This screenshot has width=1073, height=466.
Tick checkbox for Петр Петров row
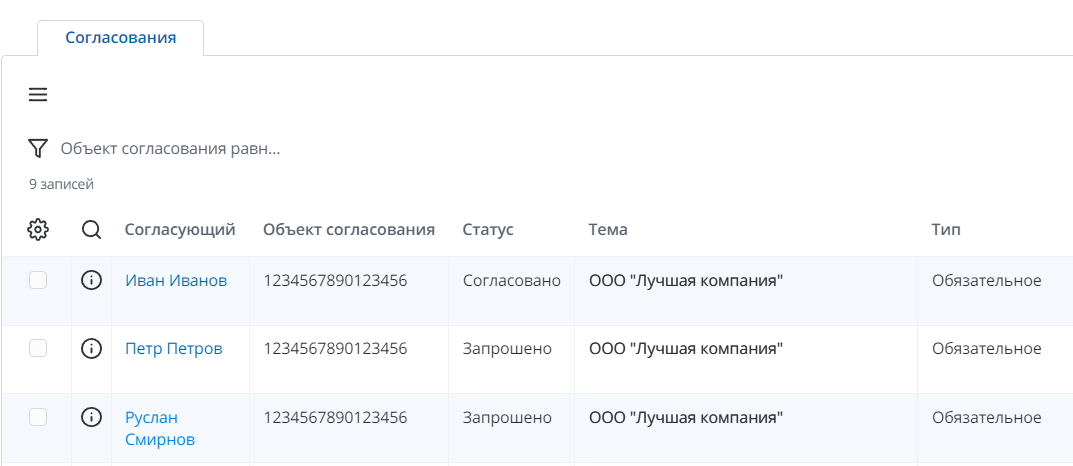coord(38,349)
